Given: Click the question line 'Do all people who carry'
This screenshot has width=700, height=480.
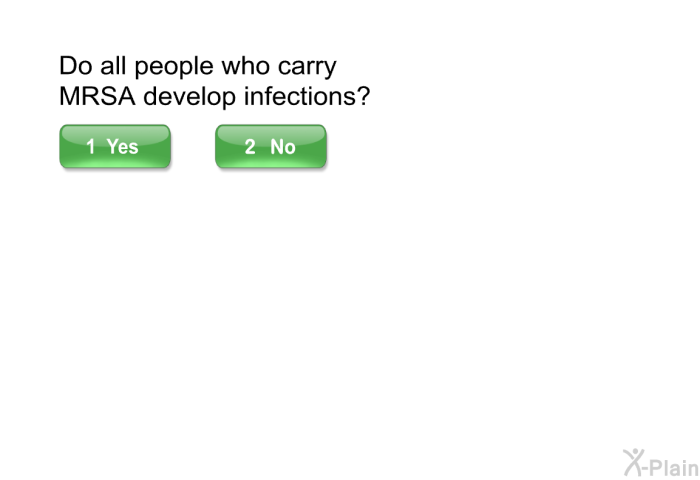Looking at the screenshot, I should click(198, 67).
